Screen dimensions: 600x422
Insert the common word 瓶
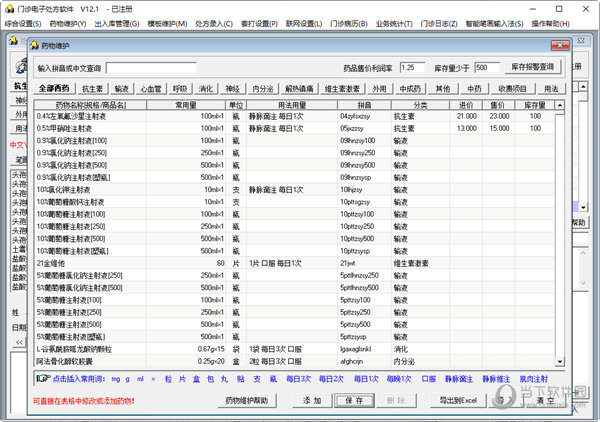coord(273,379)
